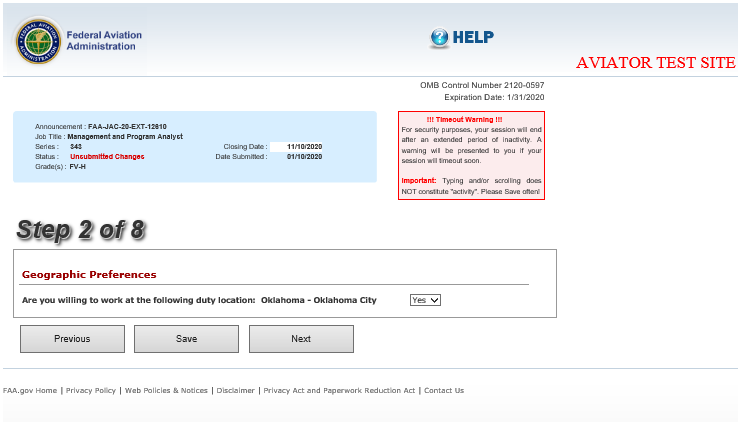This screenshot has width=745, height=422.
Task: Go back with the Previous button
Action: coord(72,339)
